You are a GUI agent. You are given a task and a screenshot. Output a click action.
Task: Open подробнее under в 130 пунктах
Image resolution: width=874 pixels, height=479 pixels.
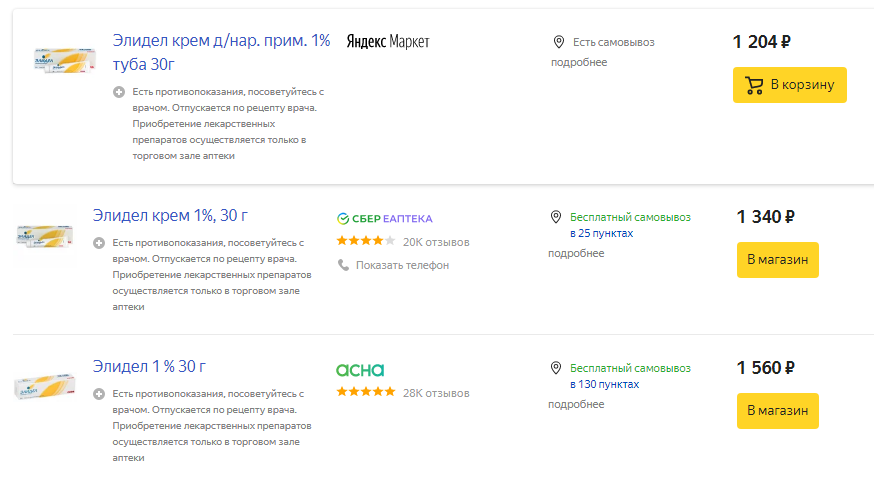point(576,404)
